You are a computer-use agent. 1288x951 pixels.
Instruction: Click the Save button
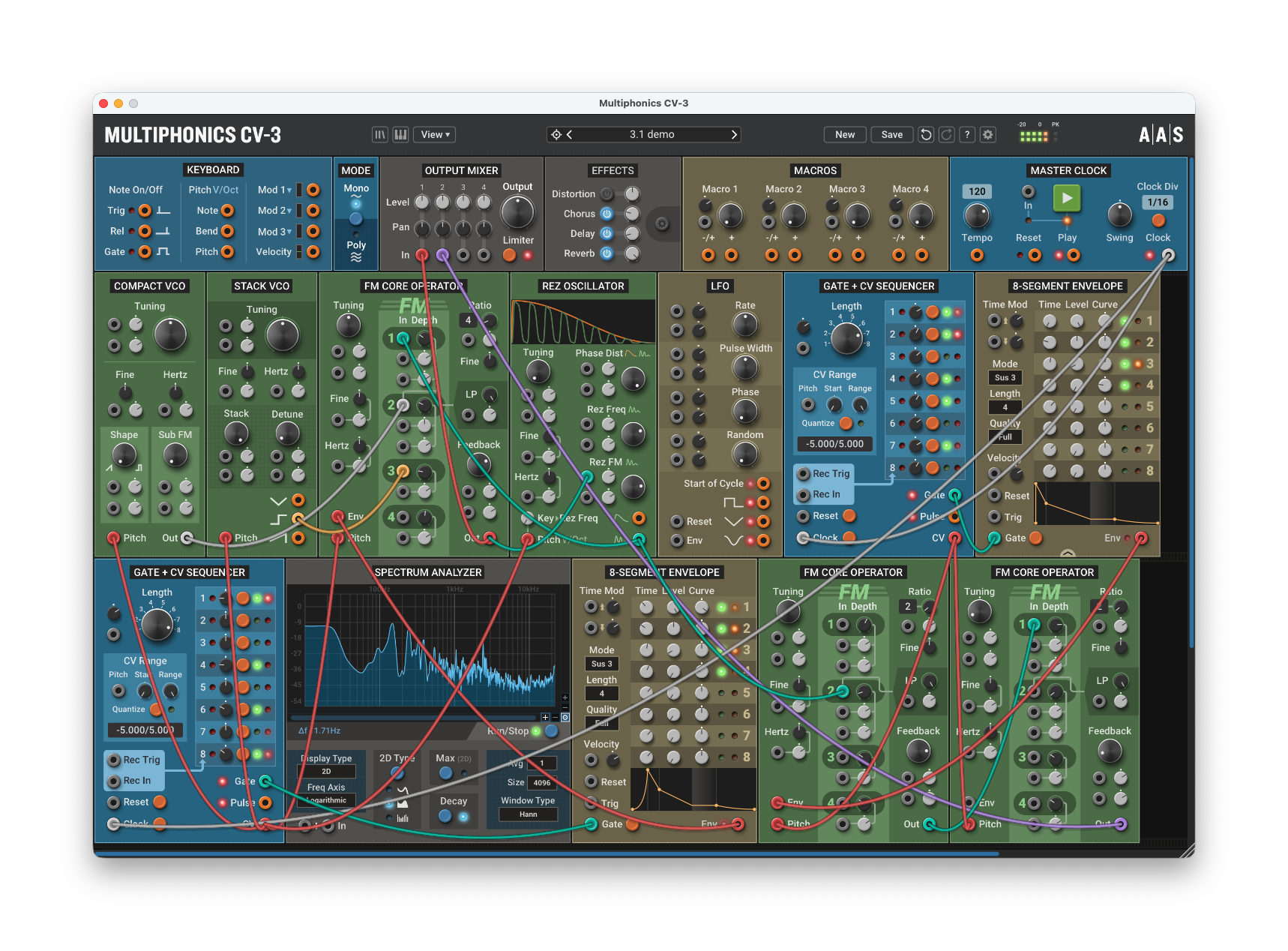click(891, 135)
